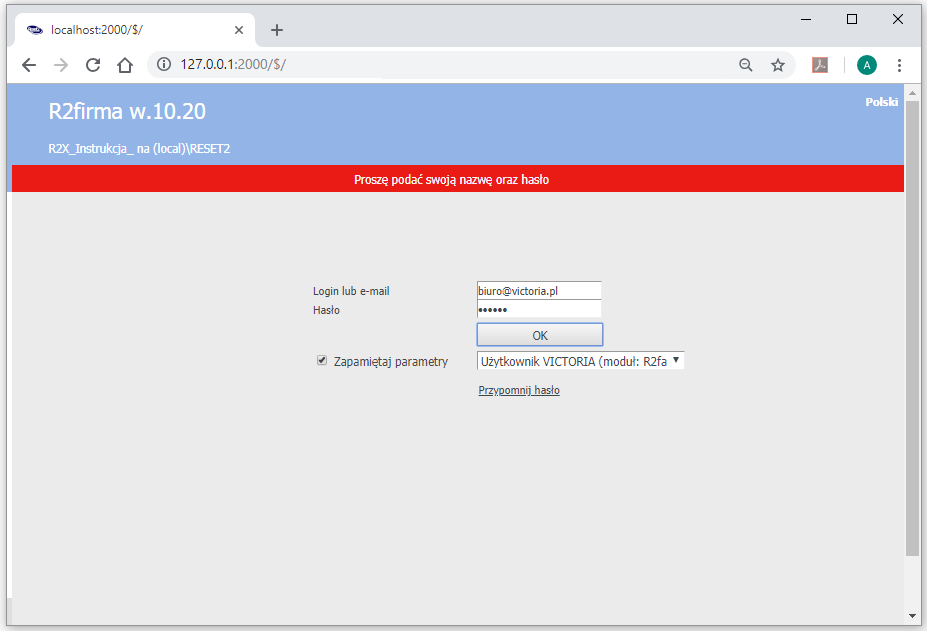The height and width of the screenshot is (631, 927).
Task: Click the vertical scrollbar thumb
Action: [912, 328]
